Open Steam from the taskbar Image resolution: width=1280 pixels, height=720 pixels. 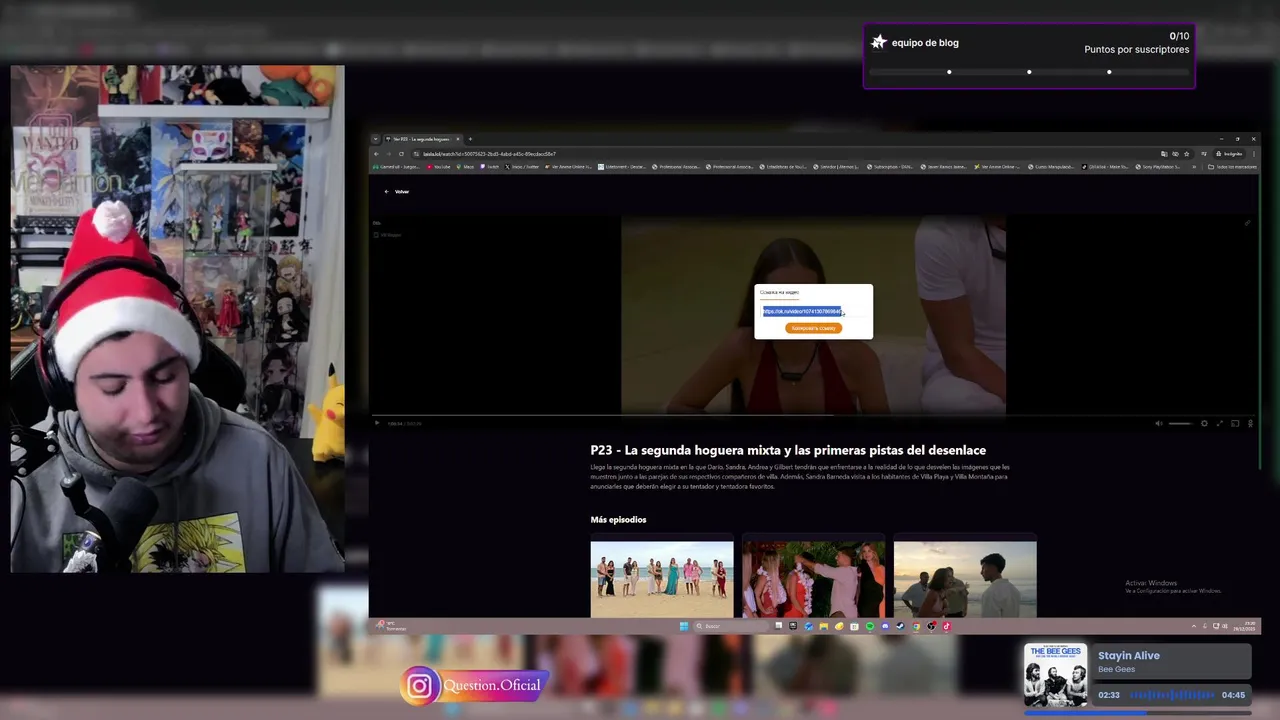(901, 626)
